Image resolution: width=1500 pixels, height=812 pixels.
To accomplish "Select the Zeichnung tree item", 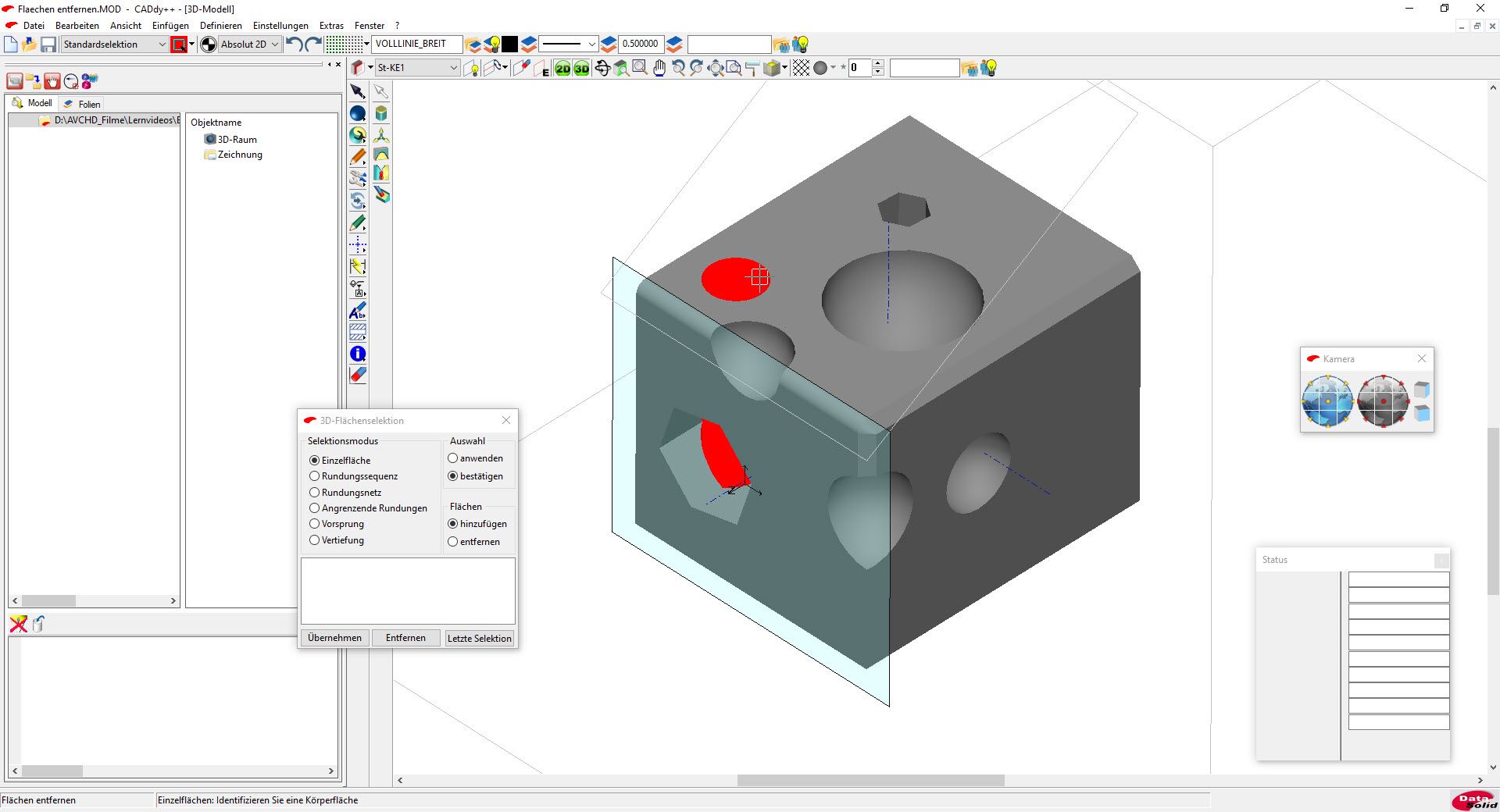I will (x=233, y=155).
